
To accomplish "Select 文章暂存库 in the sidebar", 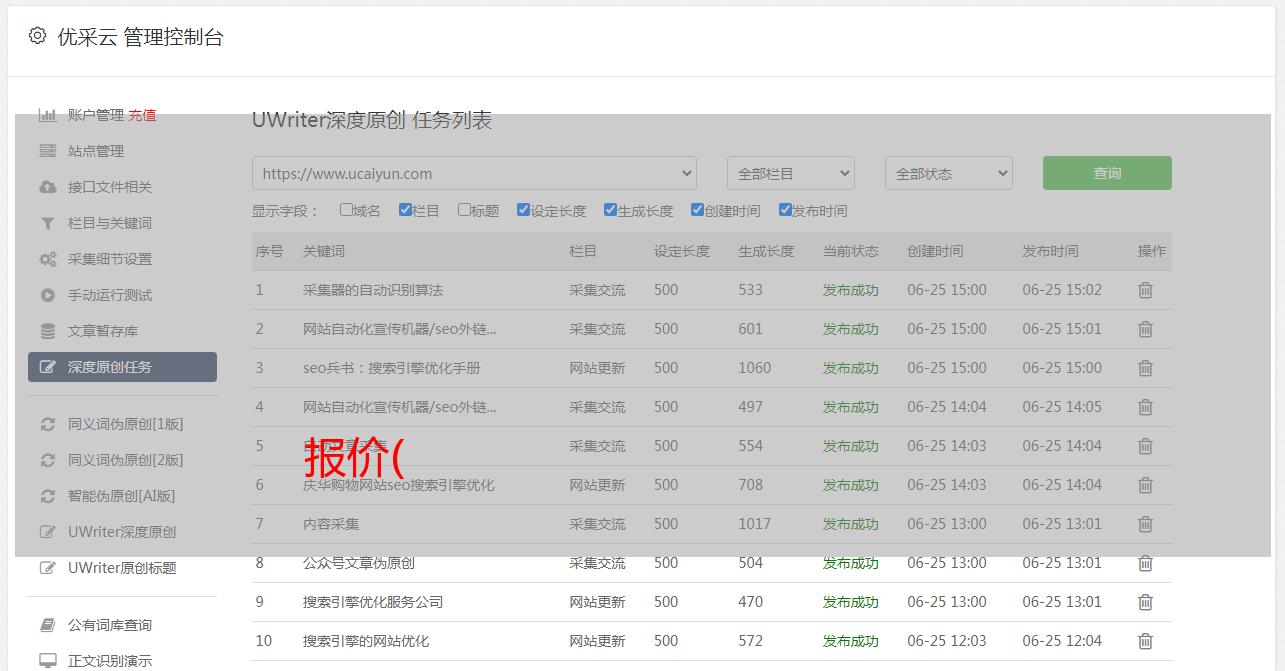I will (x=103, y=331).
